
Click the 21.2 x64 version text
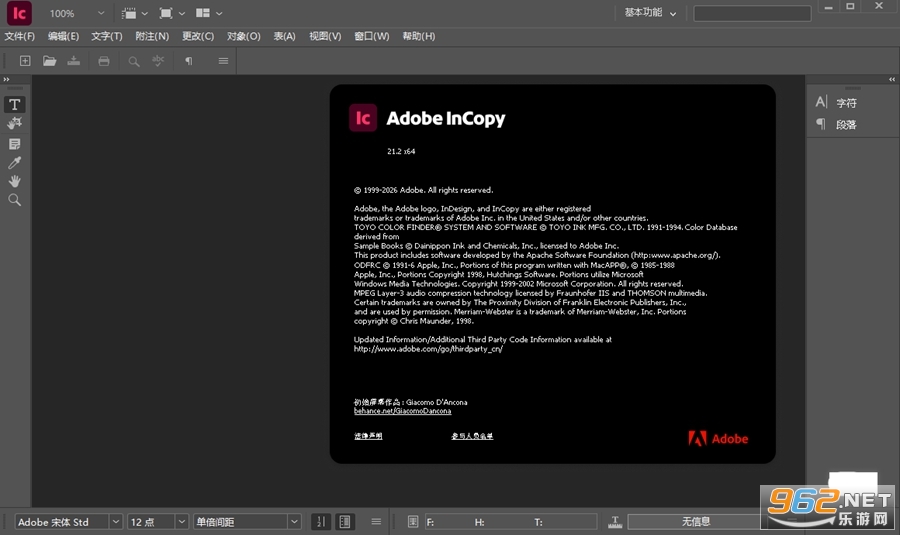tap(401, 152)
